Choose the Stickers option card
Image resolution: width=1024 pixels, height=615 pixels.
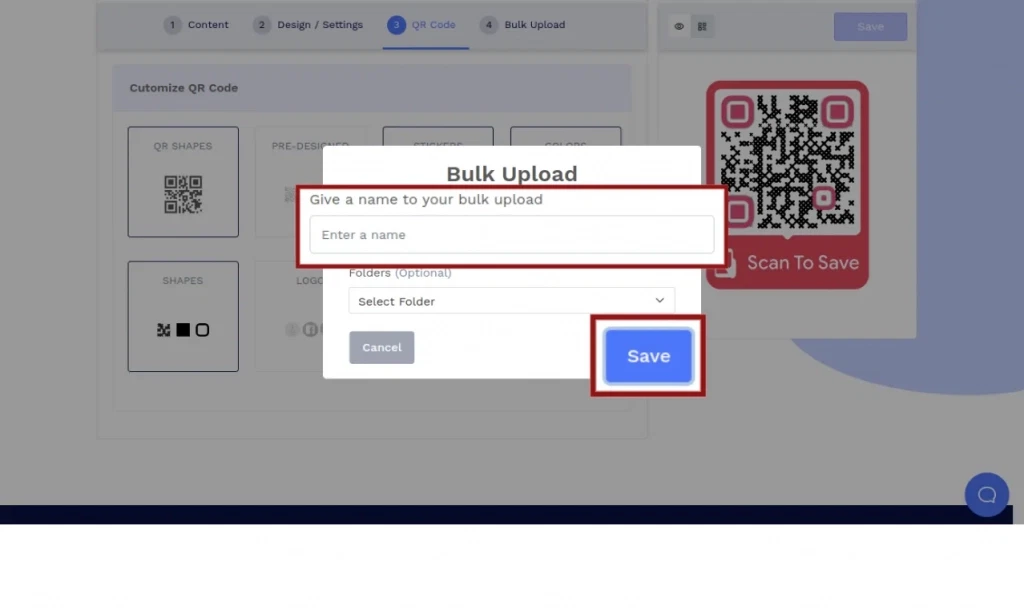[438, 136]
